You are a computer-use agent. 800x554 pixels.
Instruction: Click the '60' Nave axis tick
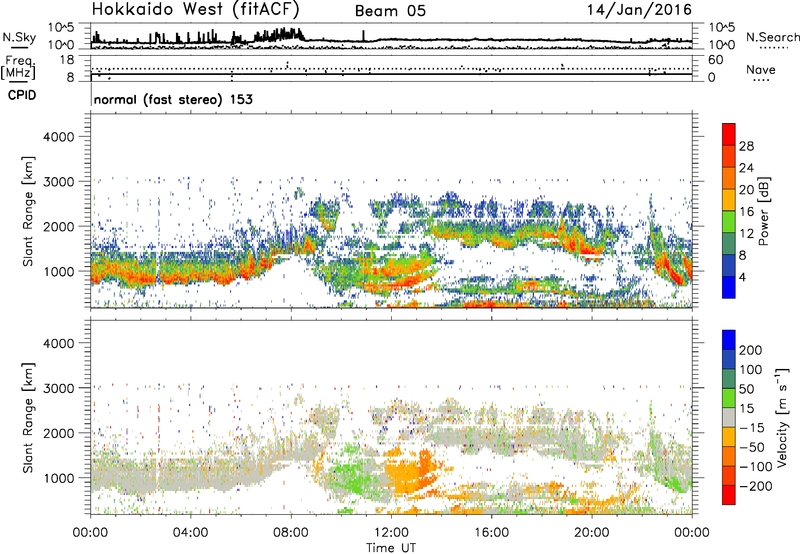715,60
